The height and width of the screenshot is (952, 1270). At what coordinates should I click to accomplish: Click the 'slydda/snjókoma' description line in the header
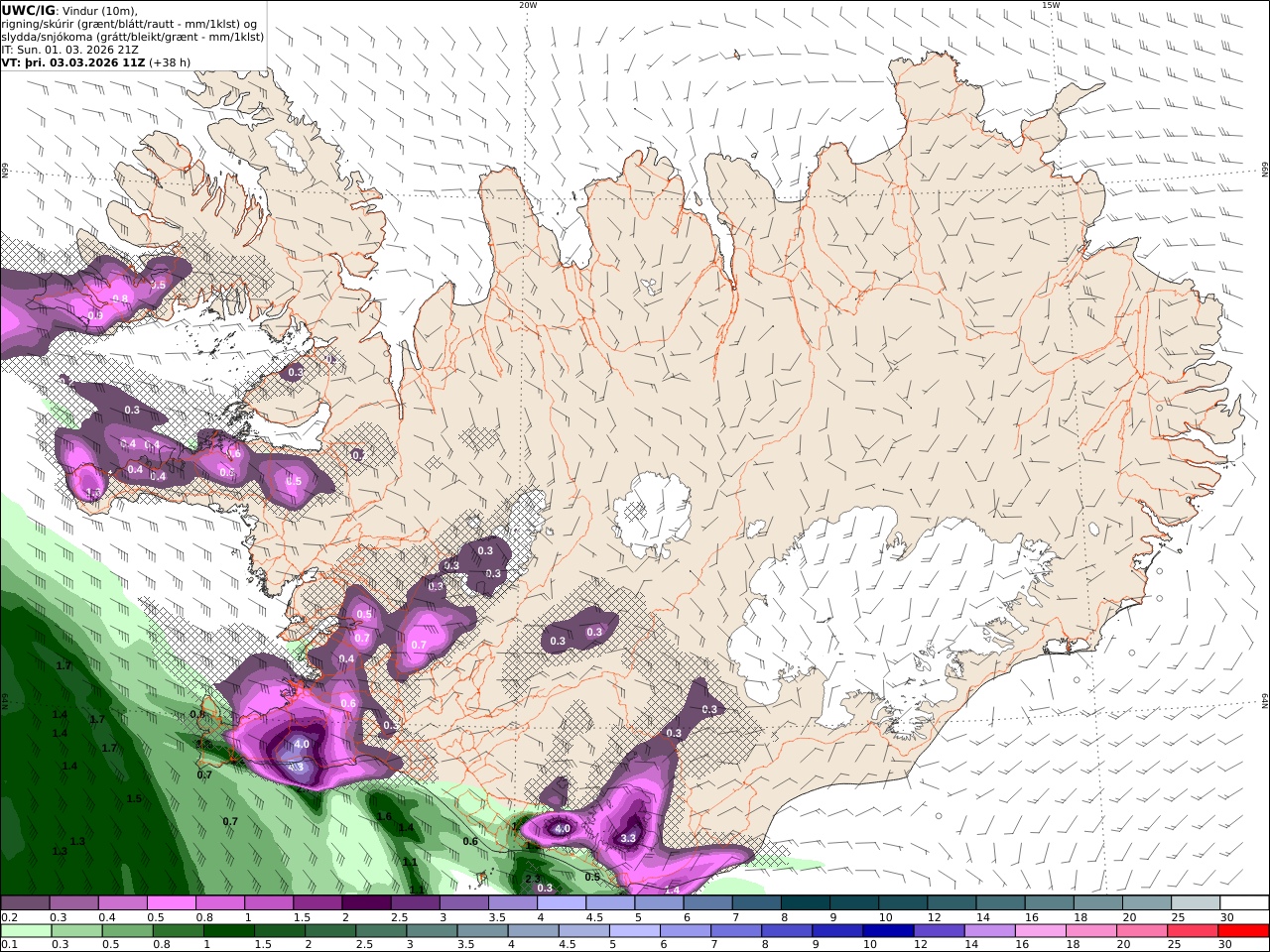(133, 37)
